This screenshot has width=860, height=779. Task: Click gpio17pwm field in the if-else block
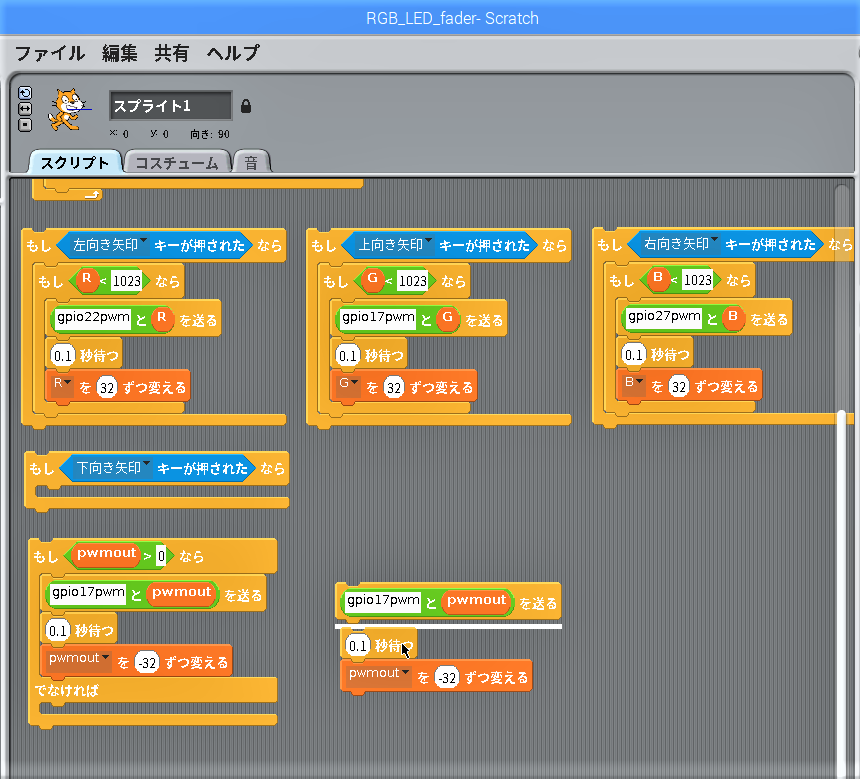coord(88,594)
